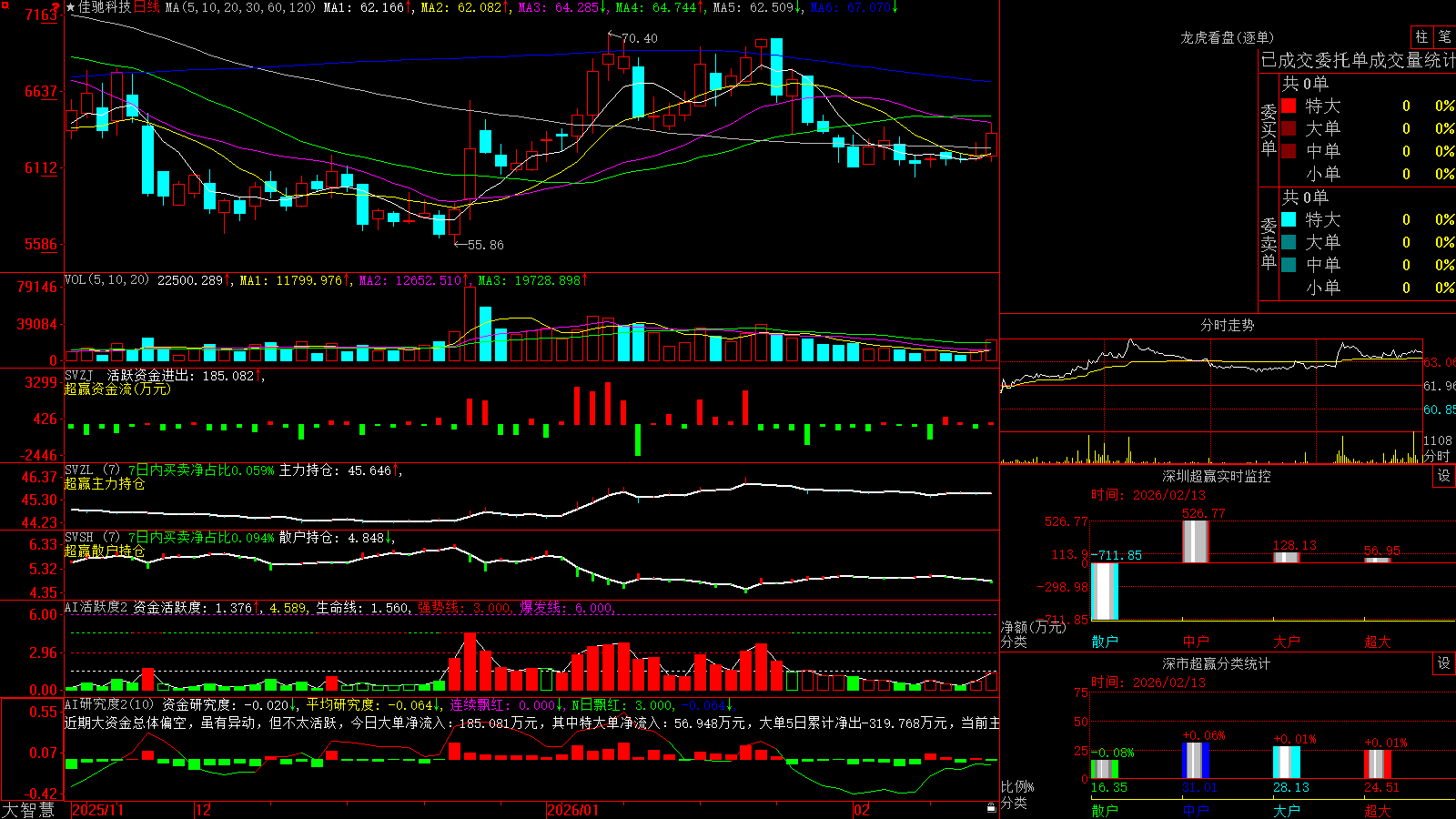Click the lock icon on the time axis

[x=991, y=808]
